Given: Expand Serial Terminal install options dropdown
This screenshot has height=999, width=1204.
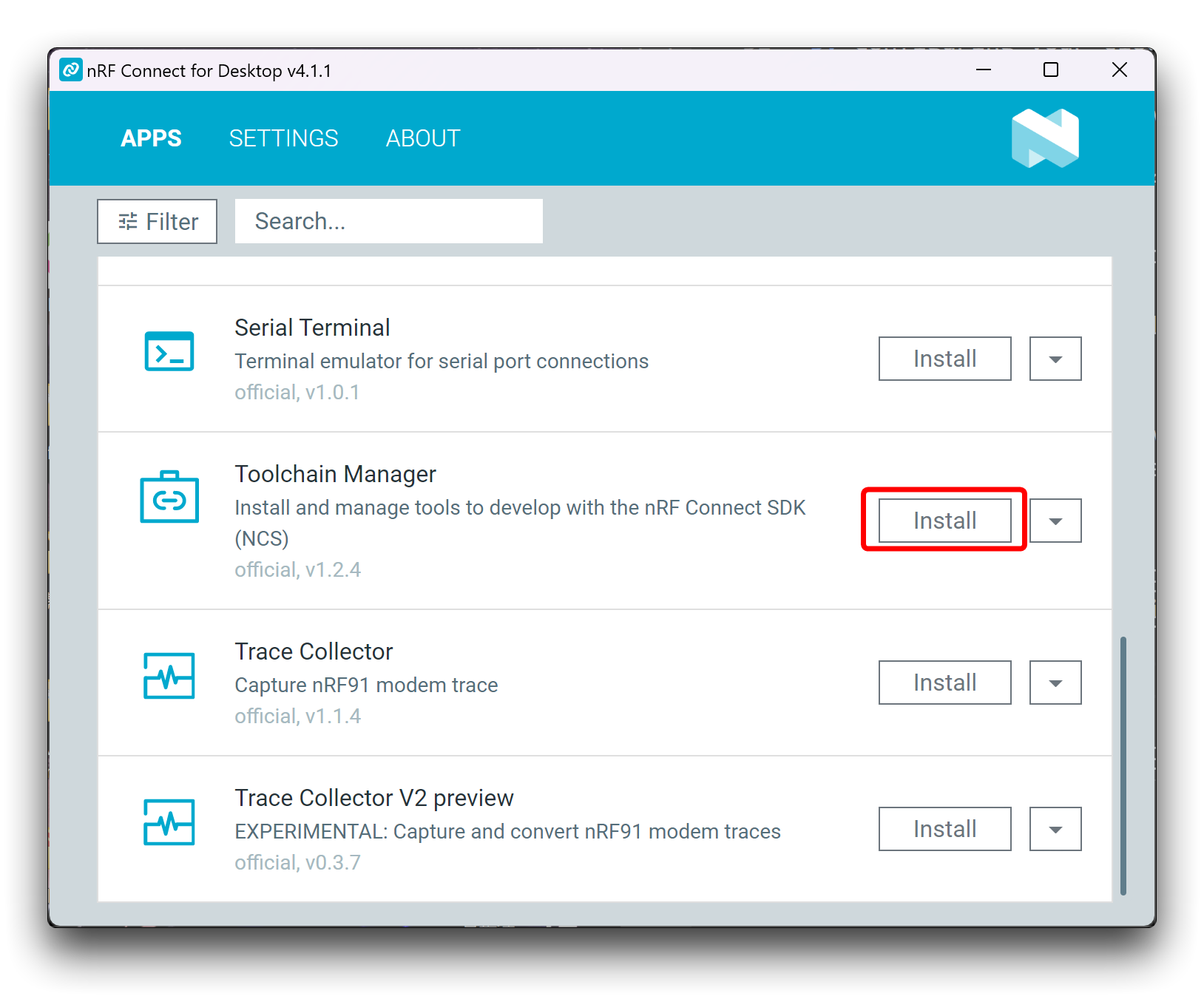Looking at the screenshot, I should (x=1055, y=359).
